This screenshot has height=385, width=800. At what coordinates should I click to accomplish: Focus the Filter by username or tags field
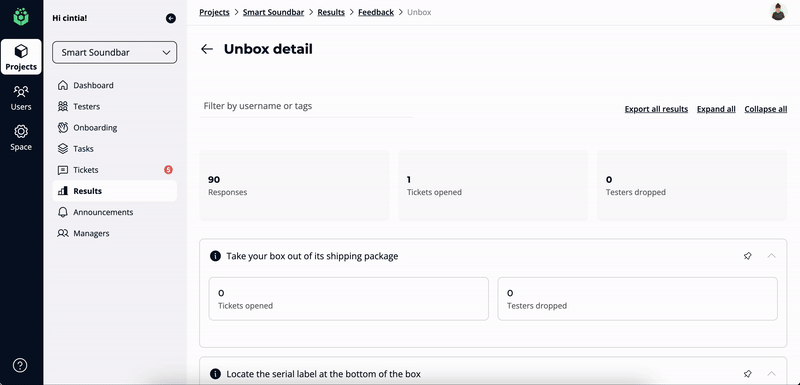306,106
